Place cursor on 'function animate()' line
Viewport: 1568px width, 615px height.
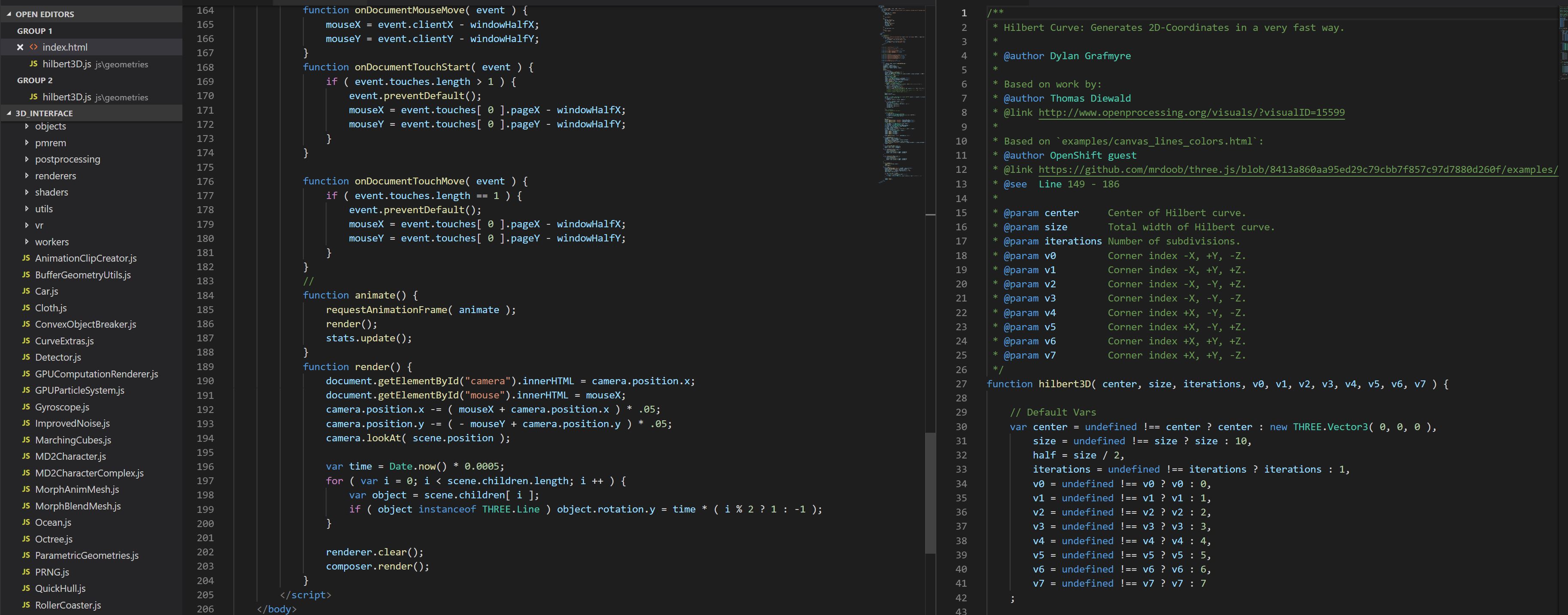click(360, 295)
